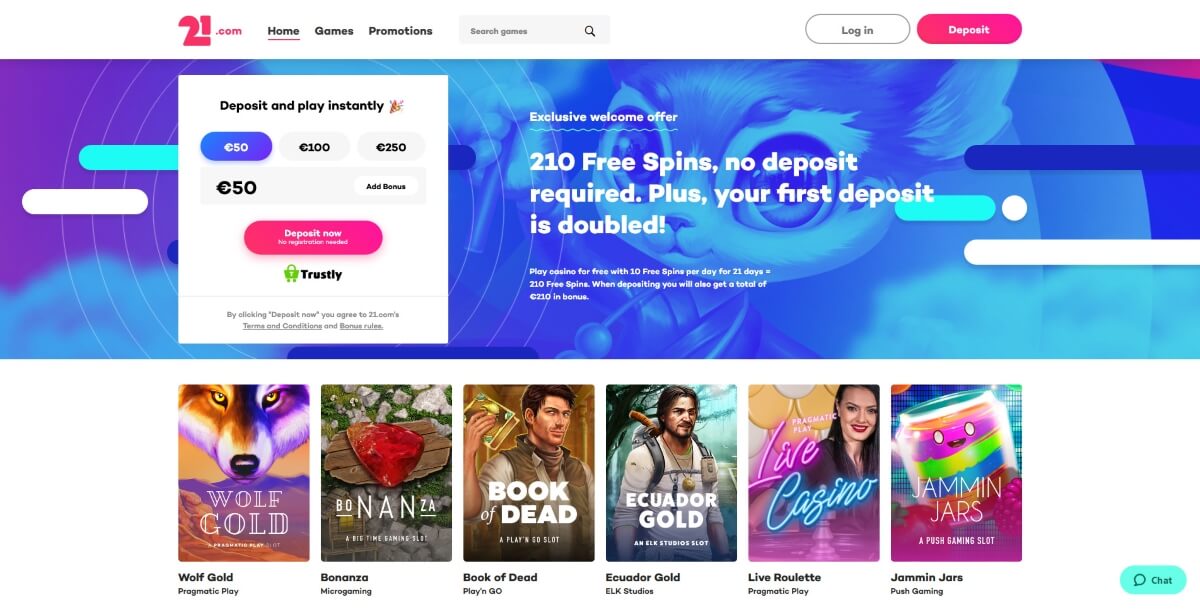1200x609 pixels.
Task: Select the €250 deposit amount
Action: click(391, 147)
